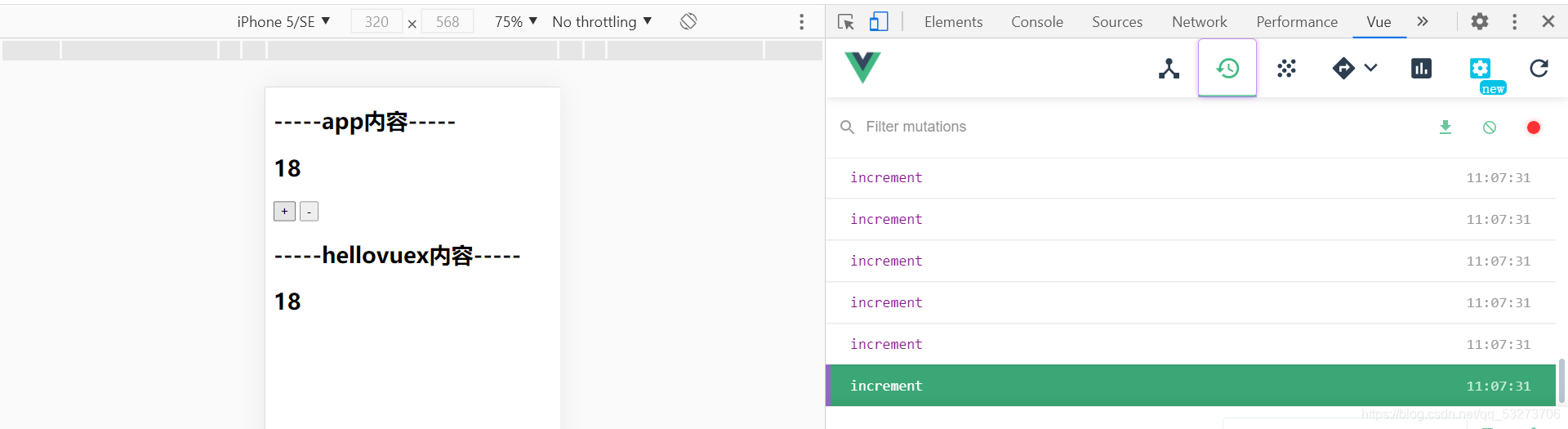1568x429 pixels.
Task: Click the - button under app content
Action: coord(309,212)
